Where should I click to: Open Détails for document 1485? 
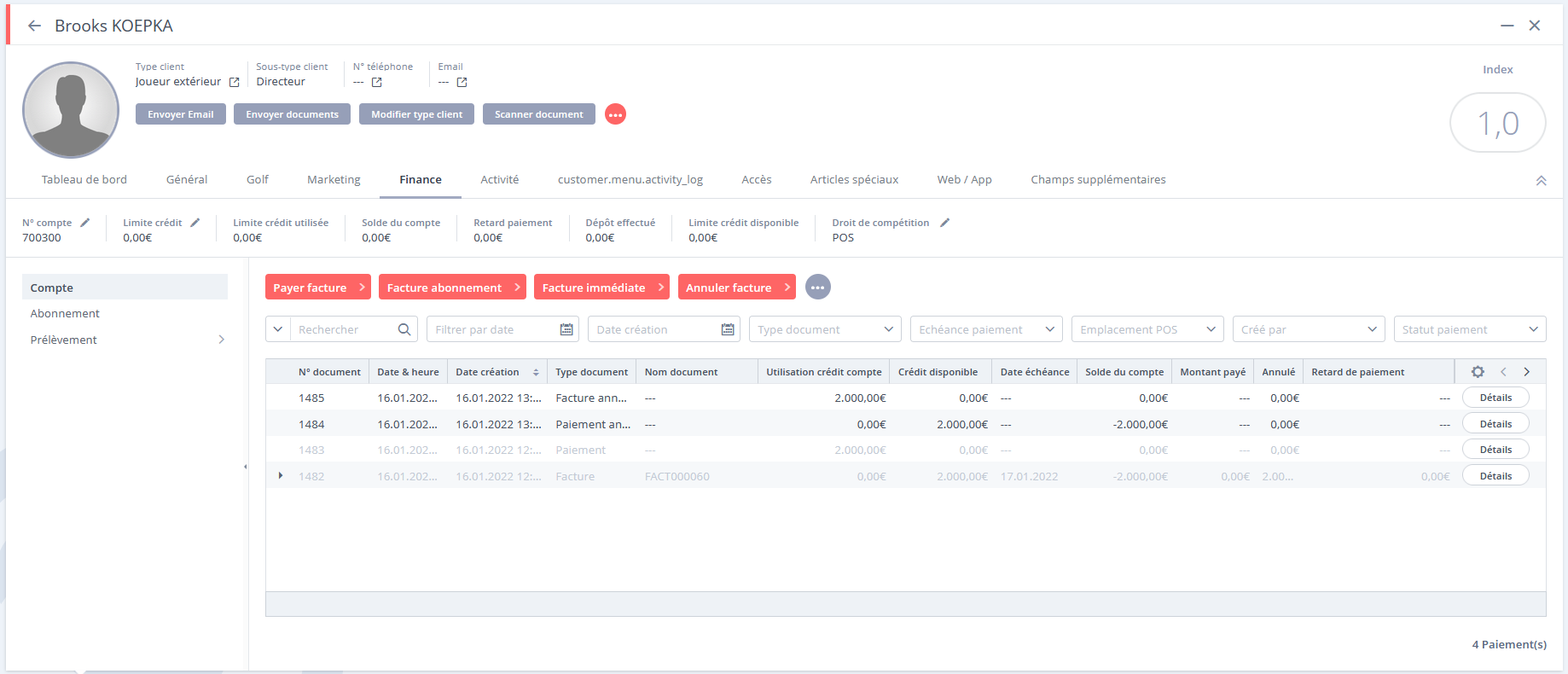coord(1495,398)
